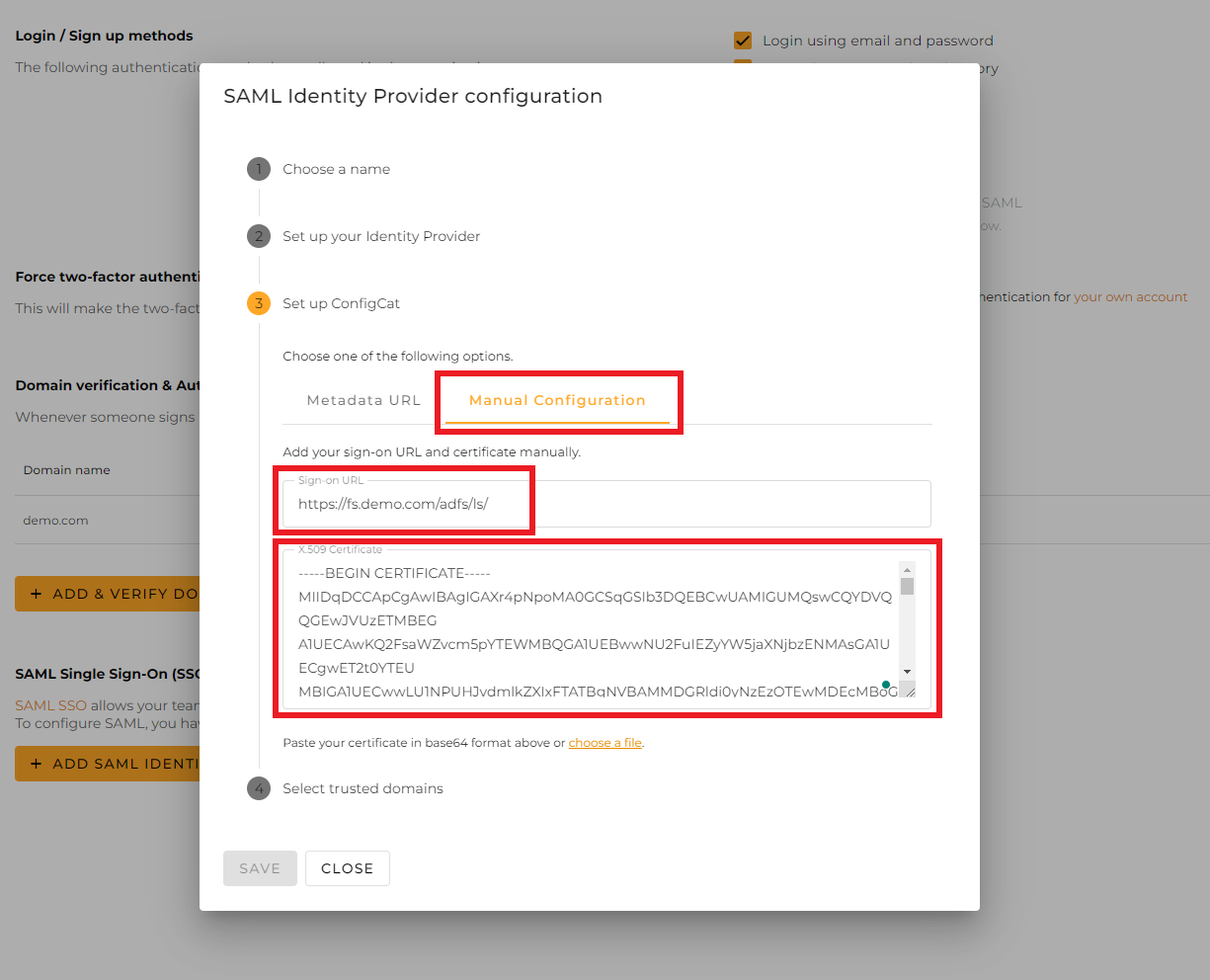1210x980 pixels.
Task: Click the step 2 number circle
Action: tap(259, 236)
